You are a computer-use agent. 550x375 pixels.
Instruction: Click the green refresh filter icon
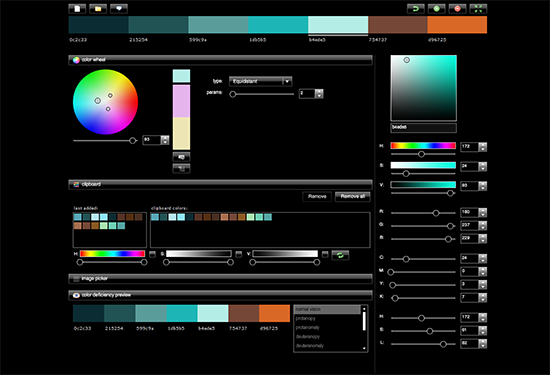340,255
